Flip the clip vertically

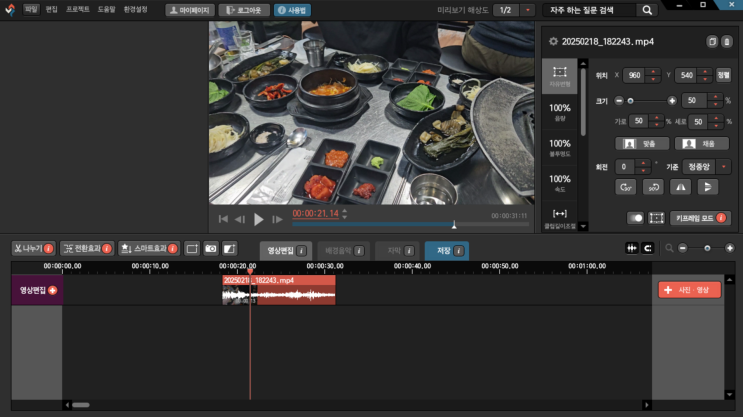[707, 187]
